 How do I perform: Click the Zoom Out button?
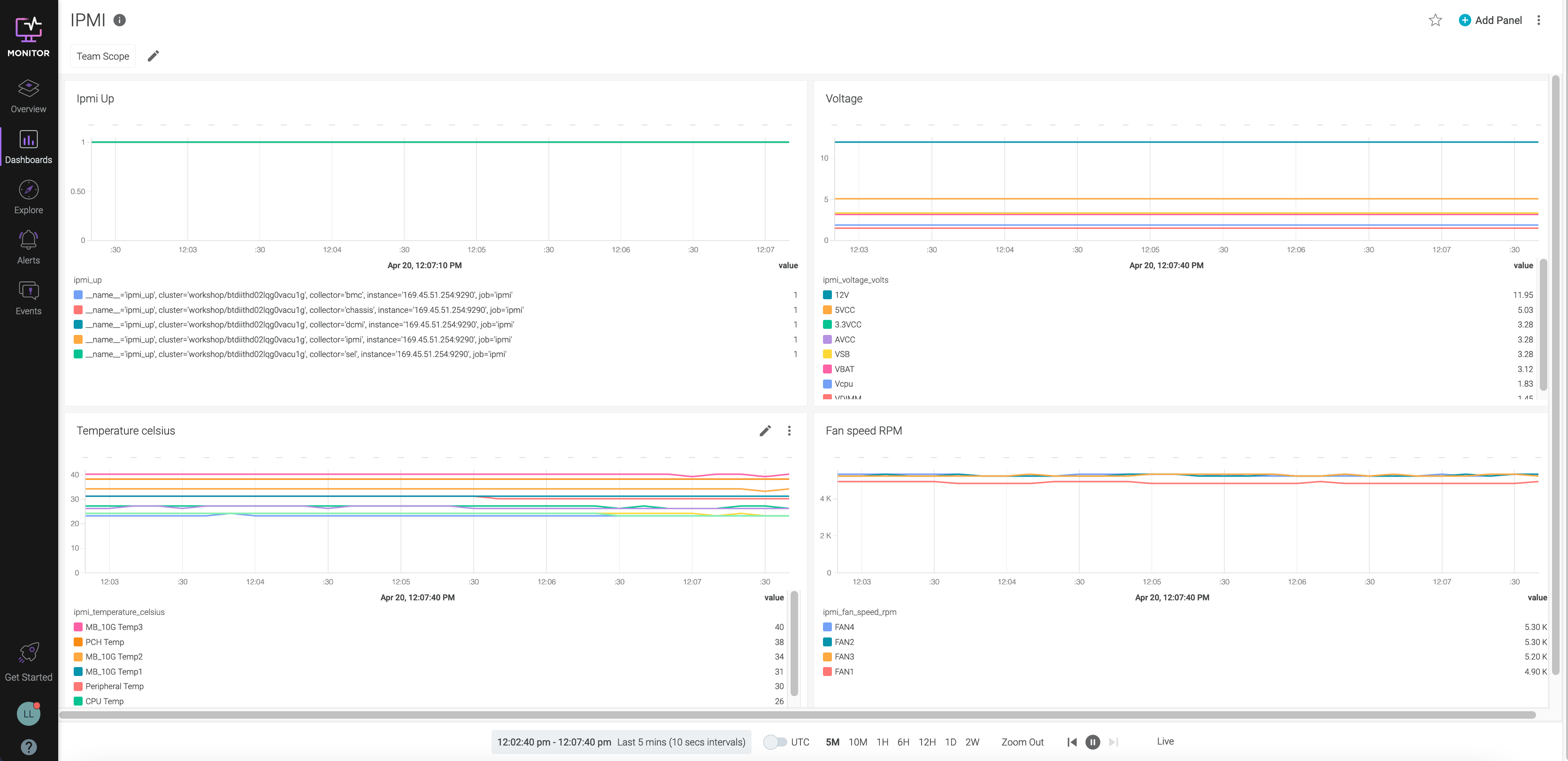point(1022,741)
